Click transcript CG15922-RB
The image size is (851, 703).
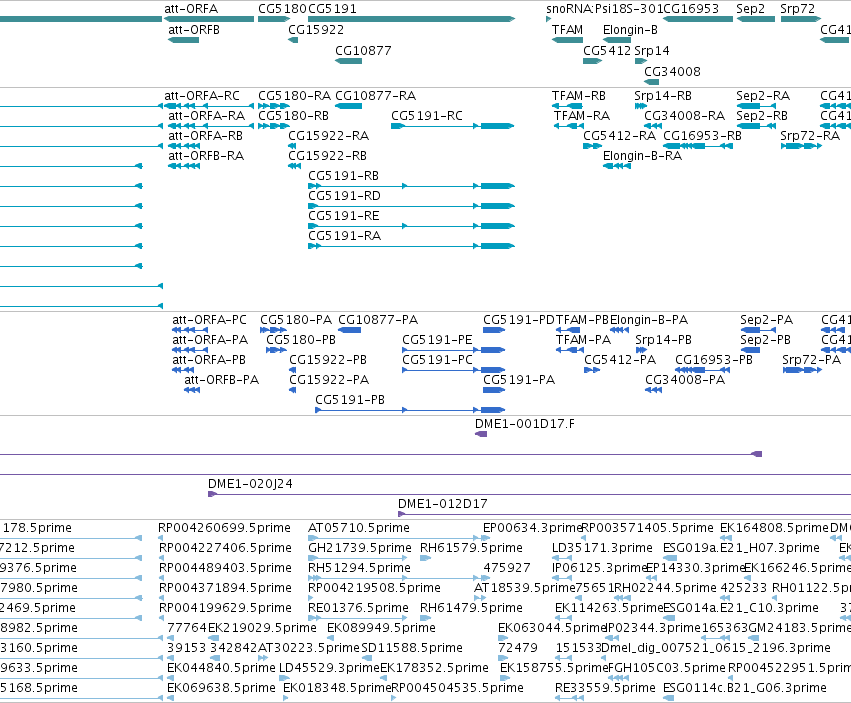click(327, 156)
